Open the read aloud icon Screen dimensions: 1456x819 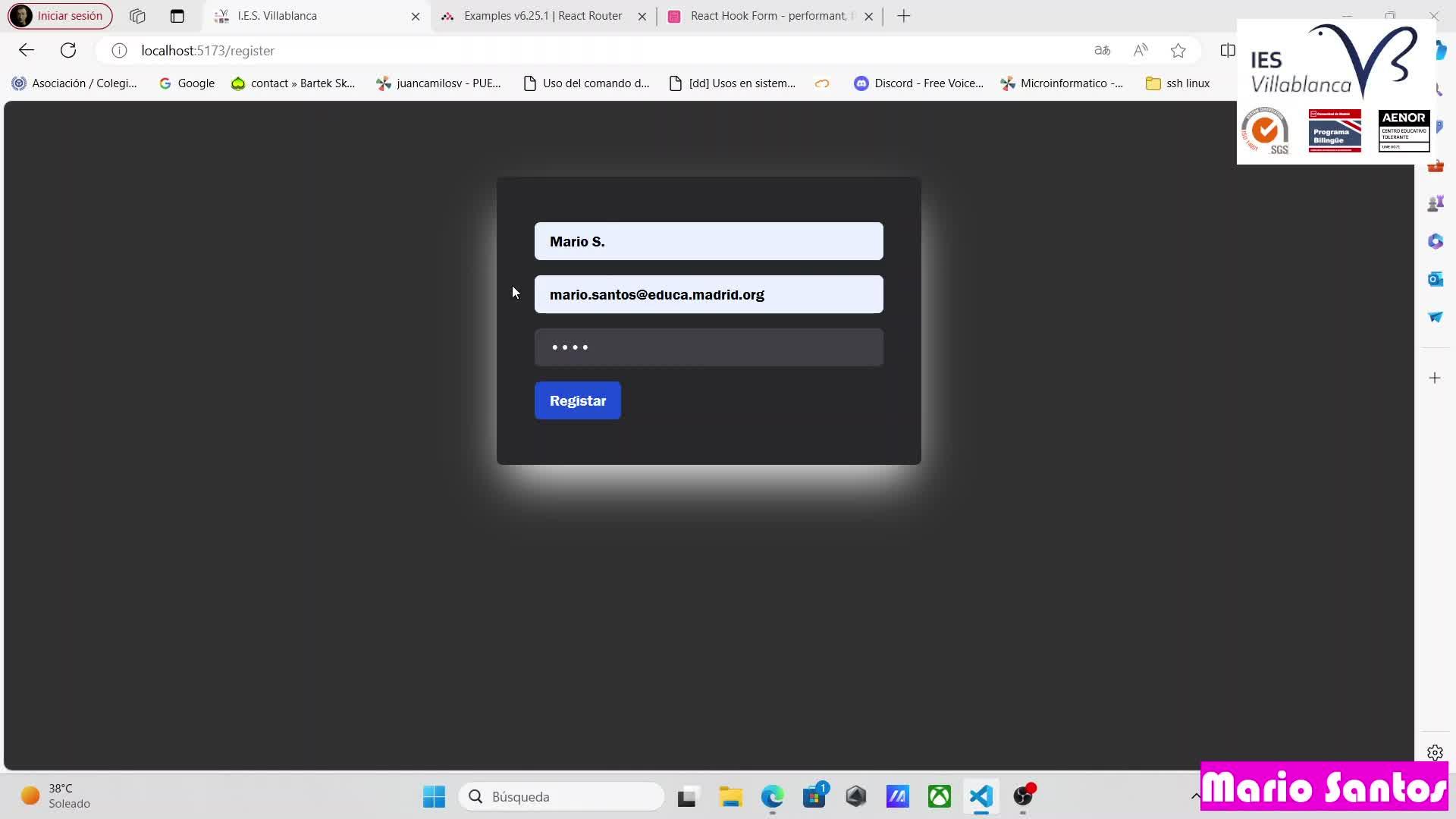(x=1141, y=50)
